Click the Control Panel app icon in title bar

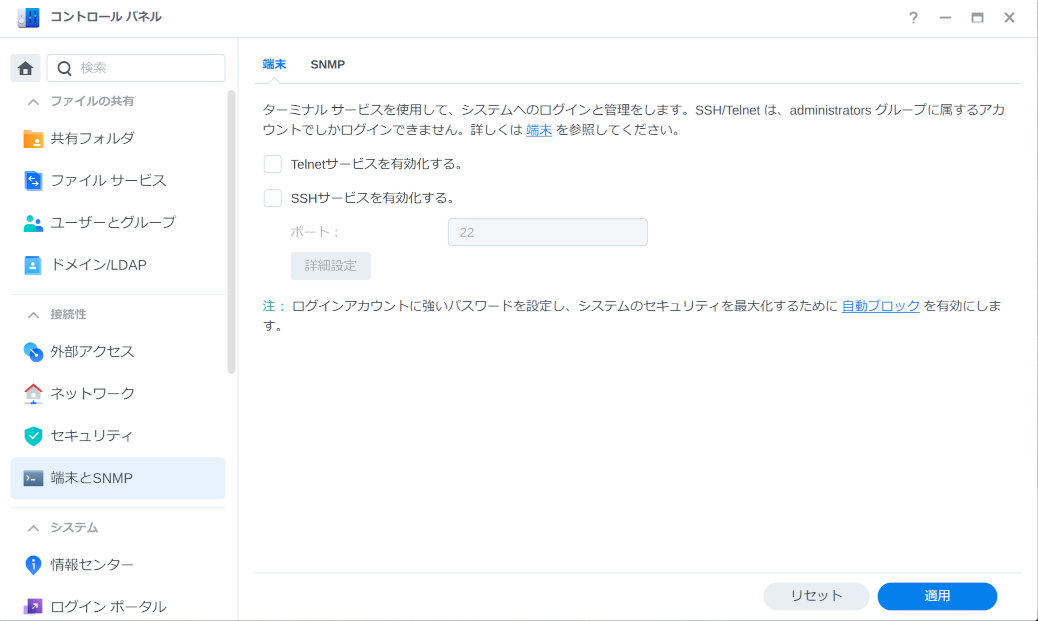[28, 17]
